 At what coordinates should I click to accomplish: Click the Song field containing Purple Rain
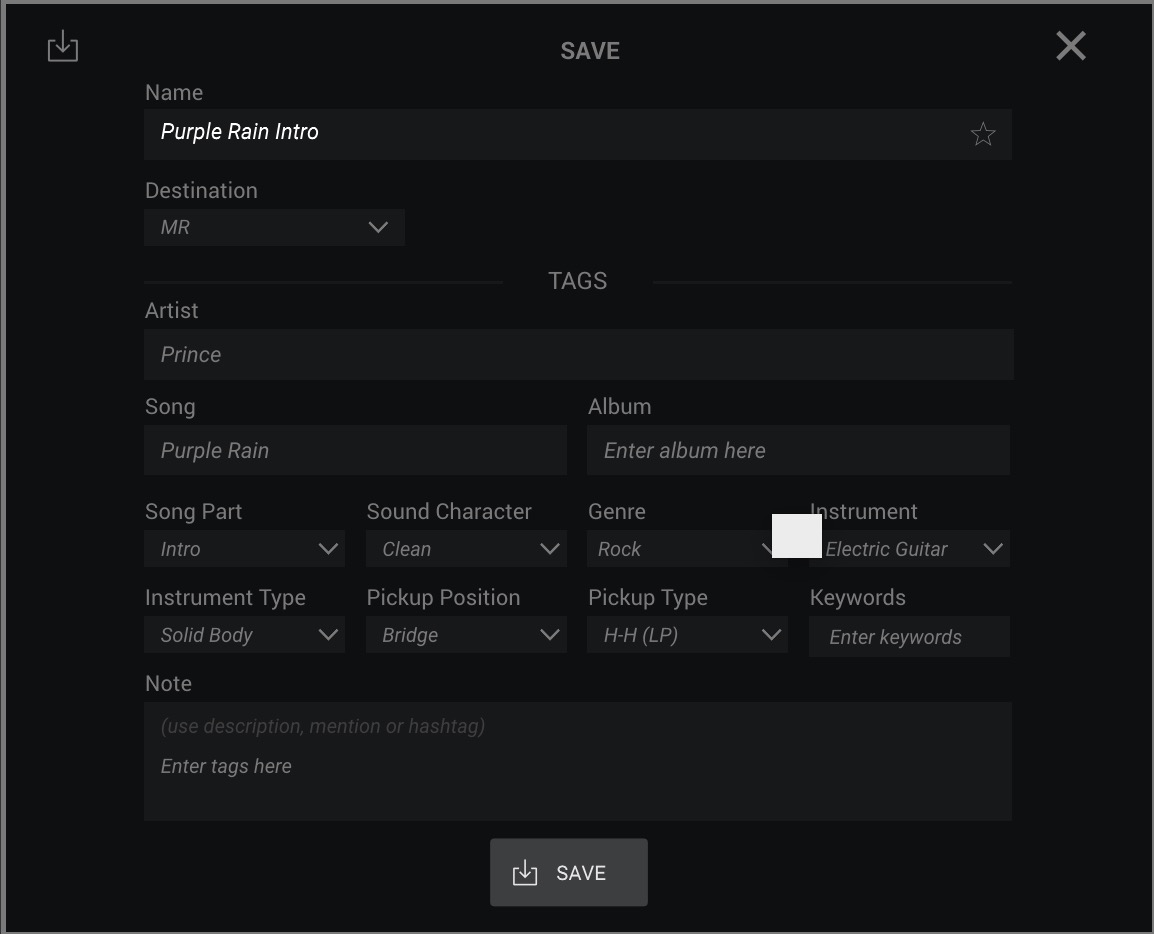[355, 450]
